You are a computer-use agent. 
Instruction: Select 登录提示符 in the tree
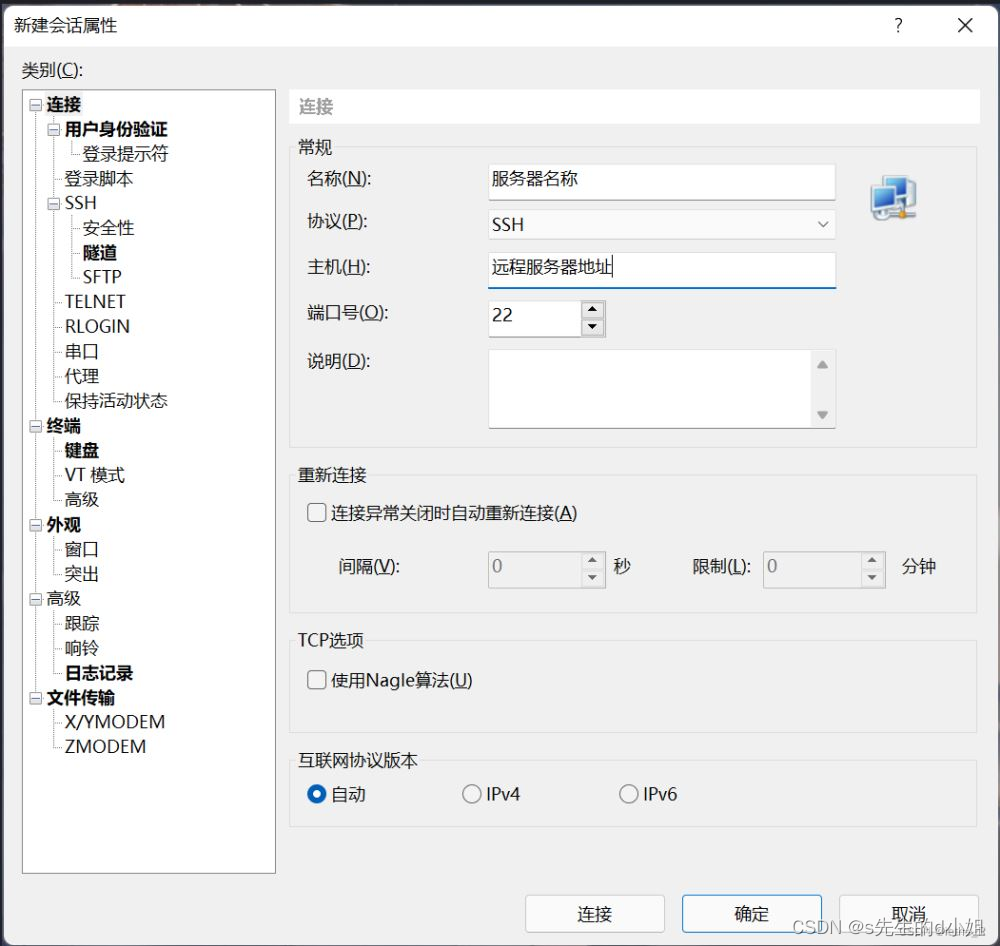125,154
